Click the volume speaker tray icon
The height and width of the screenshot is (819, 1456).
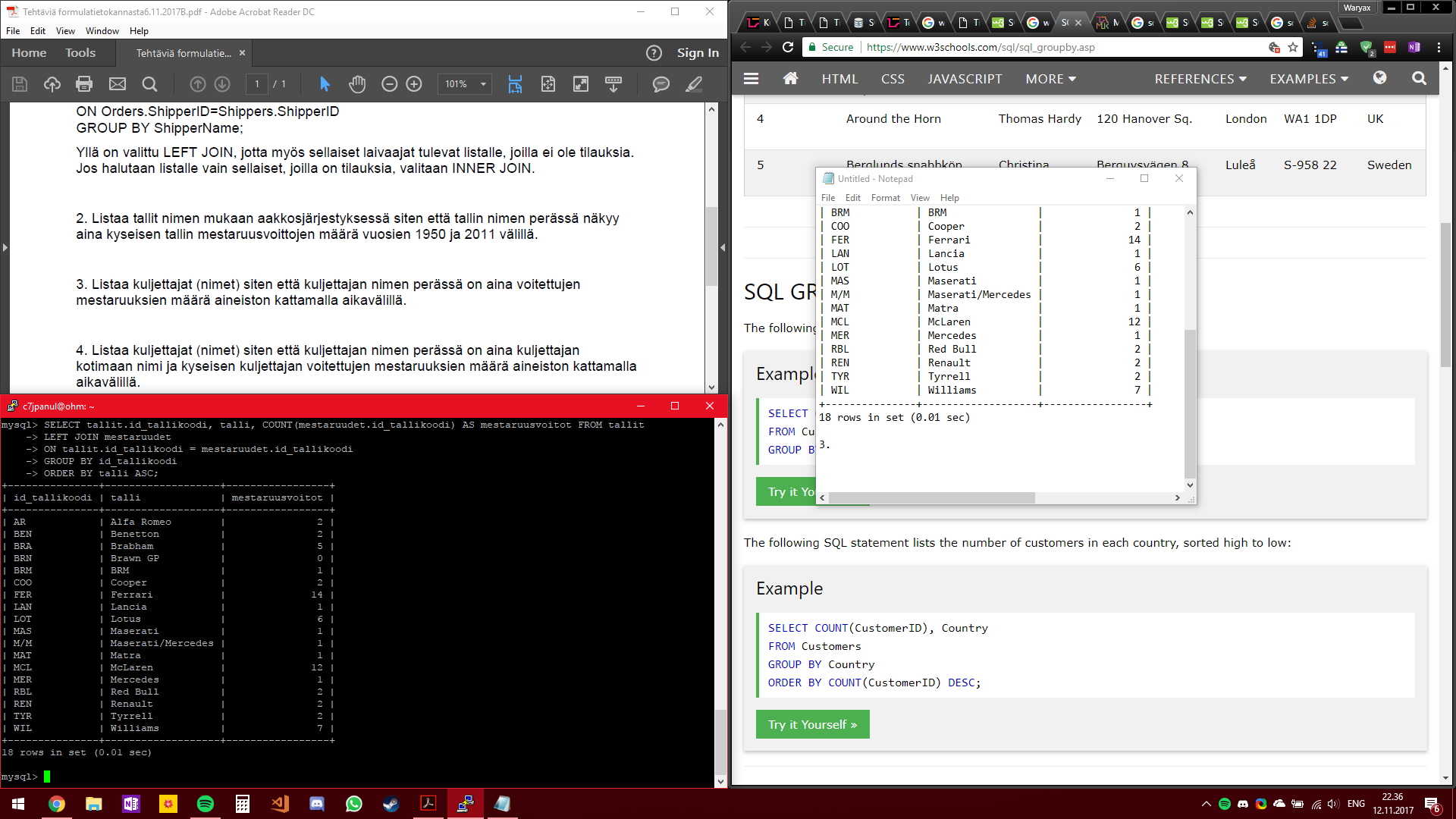1333,804
